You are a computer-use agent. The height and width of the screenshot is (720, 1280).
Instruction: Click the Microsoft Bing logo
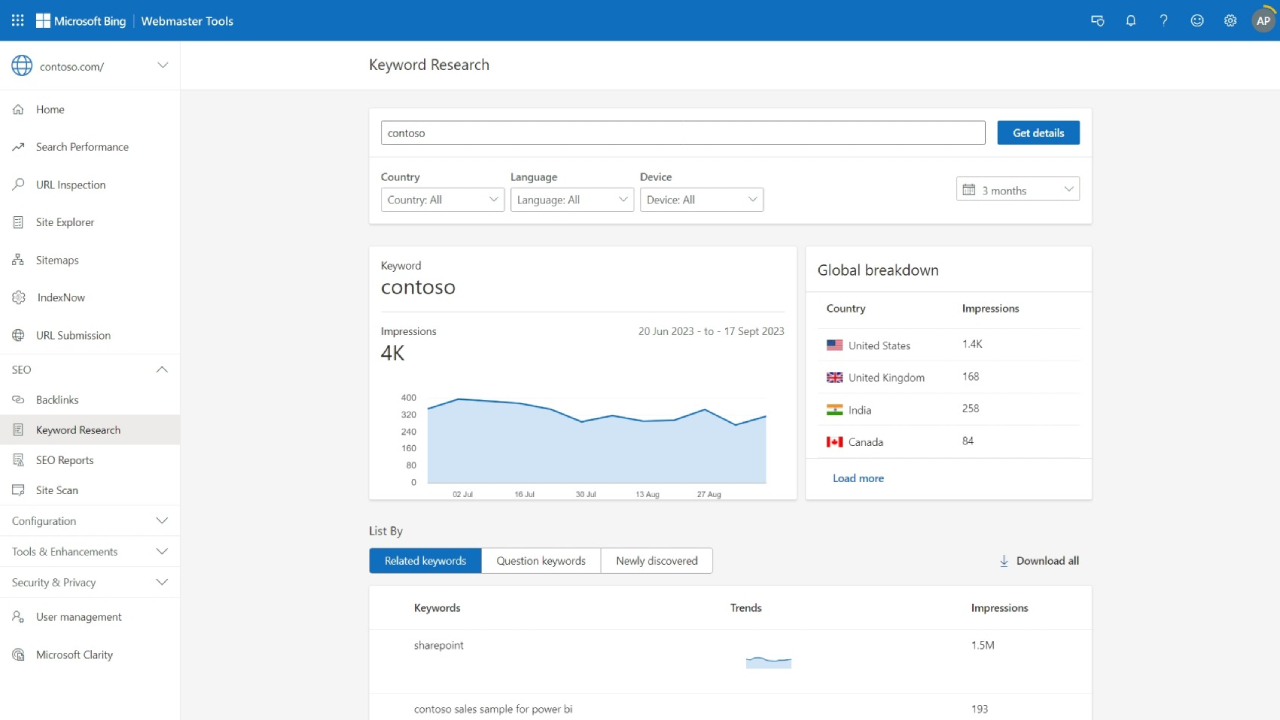[81, 20]
